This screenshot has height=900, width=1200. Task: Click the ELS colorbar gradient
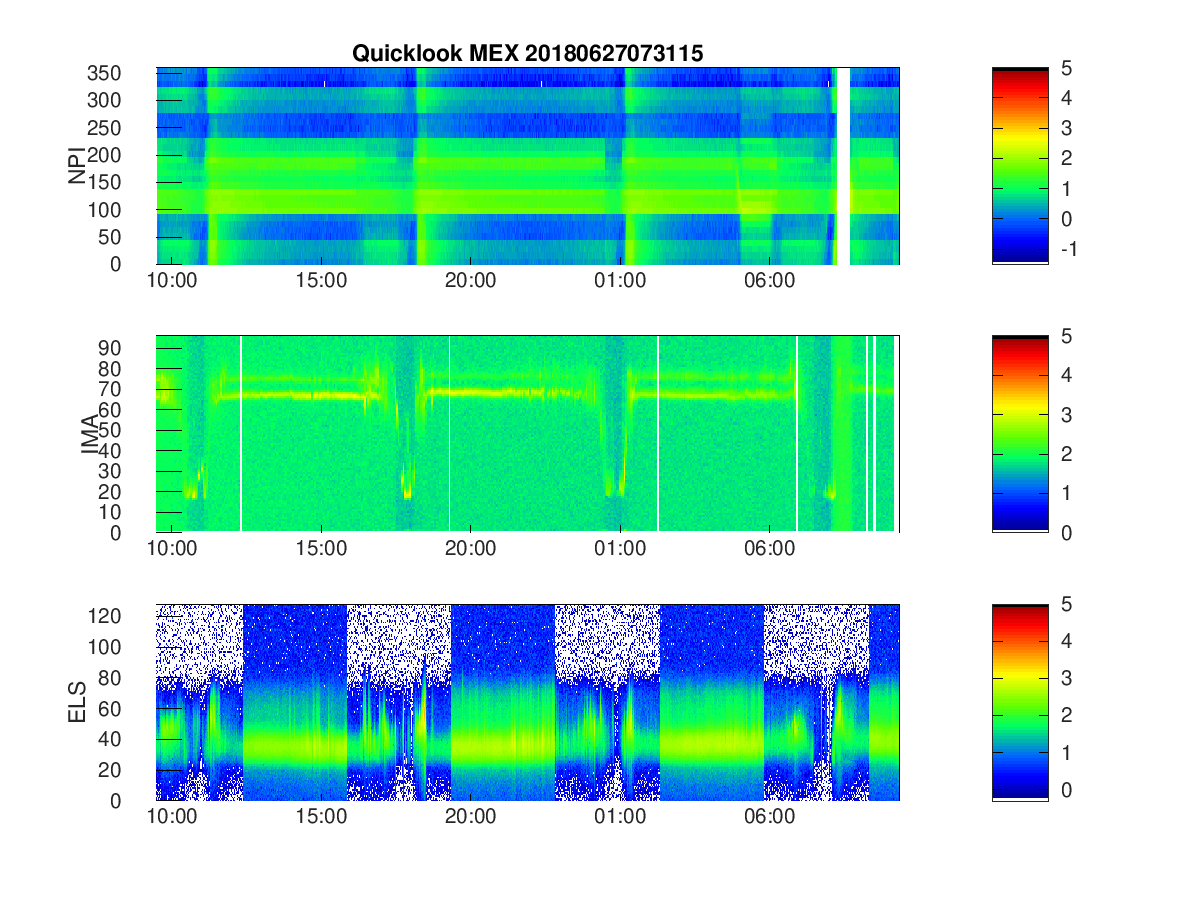tap(1020, 702)
